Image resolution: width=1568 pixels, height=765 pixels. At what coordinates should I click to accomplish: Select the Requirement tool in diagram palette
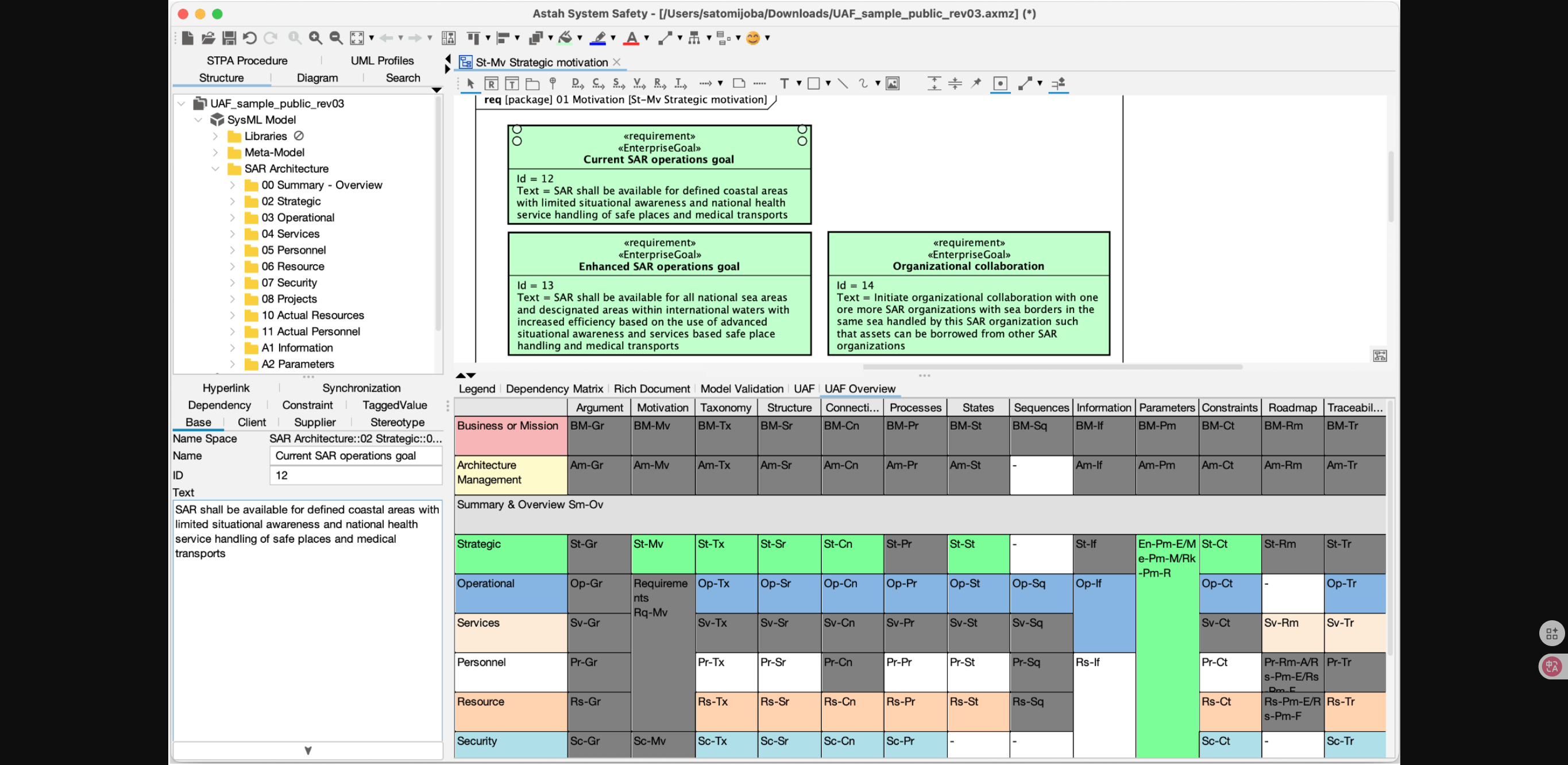coord(491,83)
